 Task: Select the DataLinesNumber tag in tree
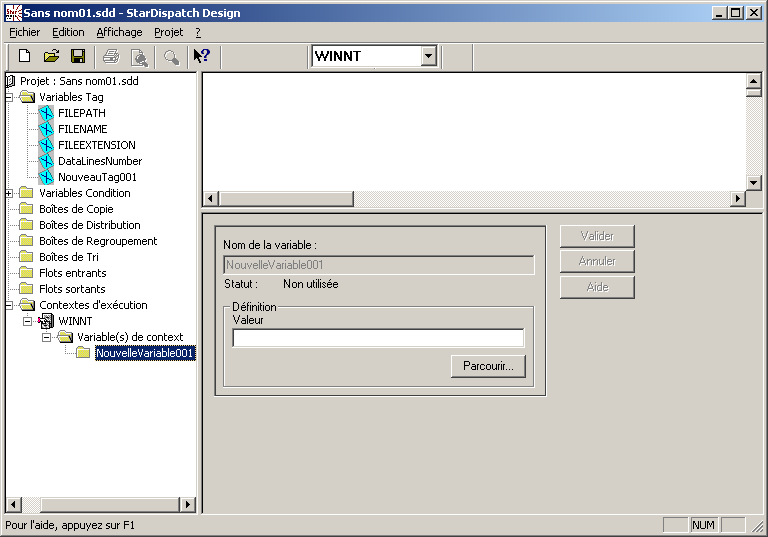point(99,161)
